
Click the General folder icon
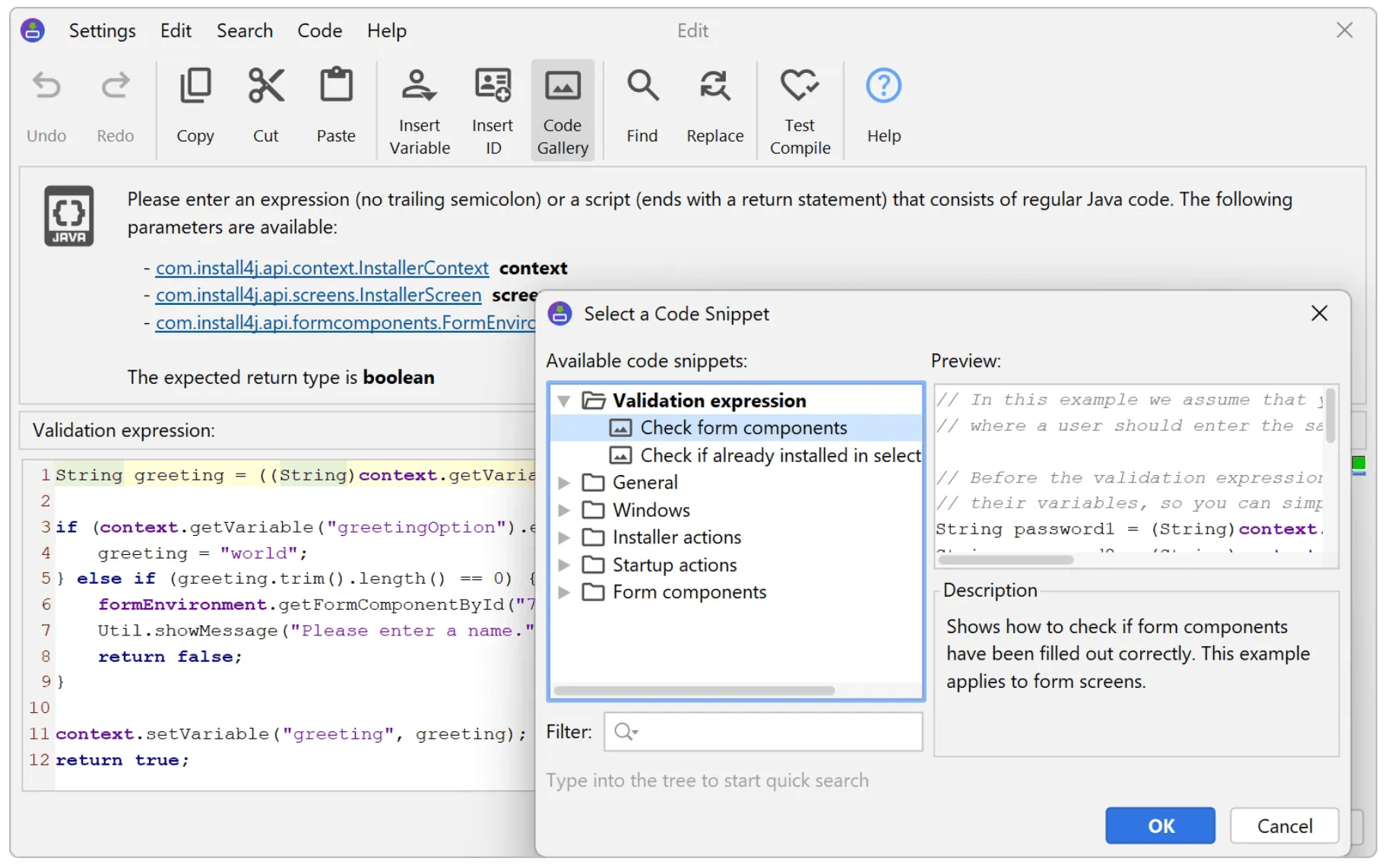(594, 483)
